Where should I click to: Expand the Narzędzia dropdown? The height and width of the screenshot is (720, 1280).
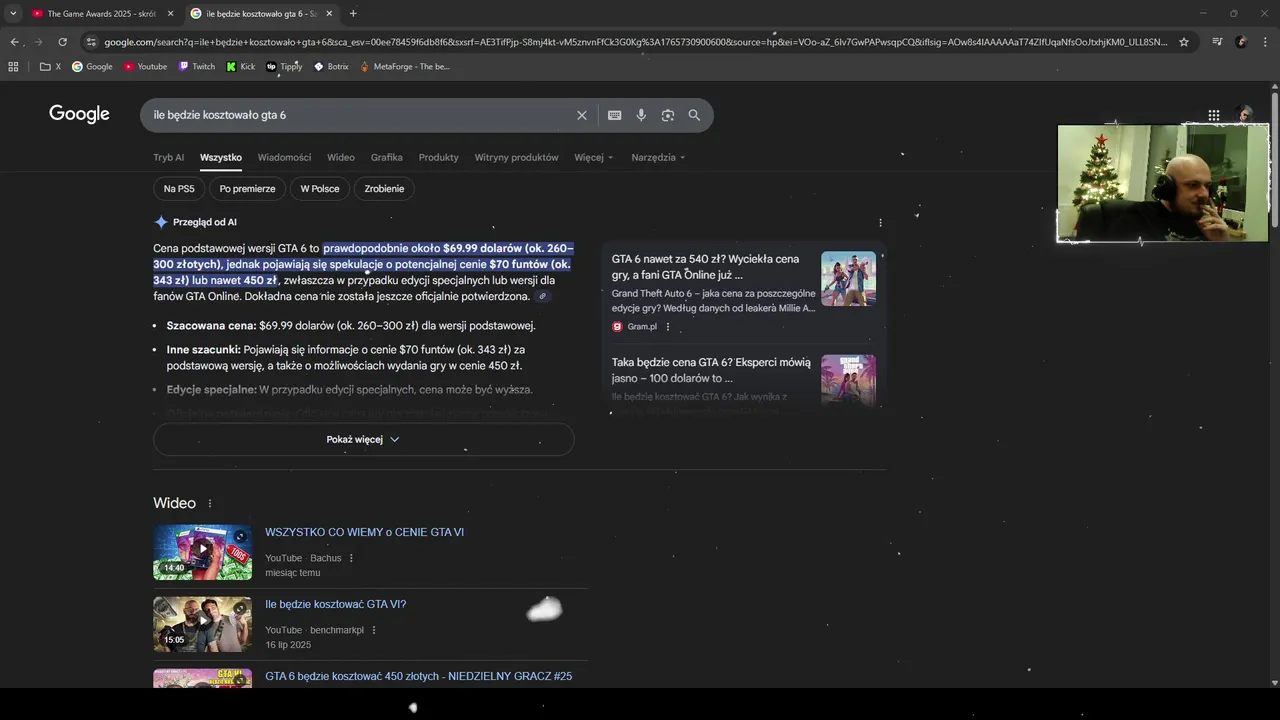click(x=659, y=157)
